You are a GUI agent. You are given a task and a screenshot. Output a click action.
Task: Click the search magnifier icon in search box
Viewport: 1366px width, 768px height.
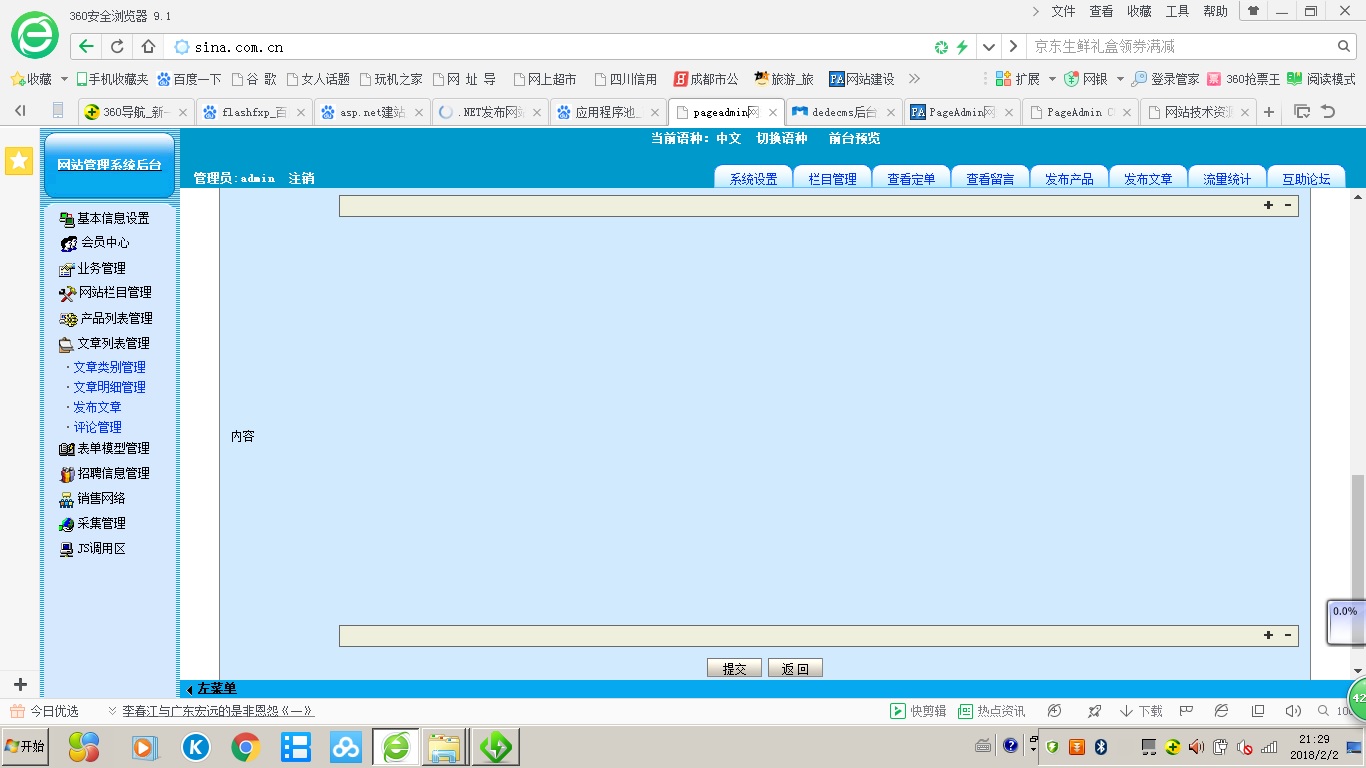tap(1344, 47)
